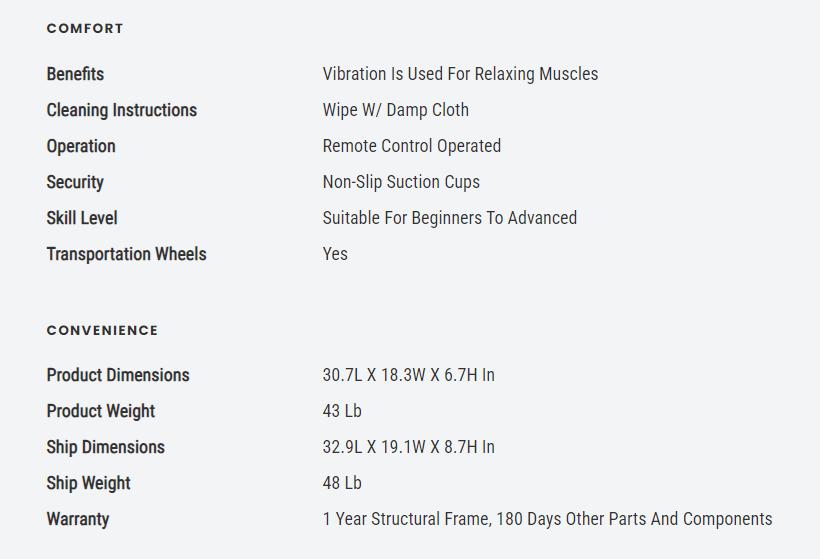Click the '48 Lb' ship weight value
The height and width of the screenshot is (559, 820).
tap(342, 483)
